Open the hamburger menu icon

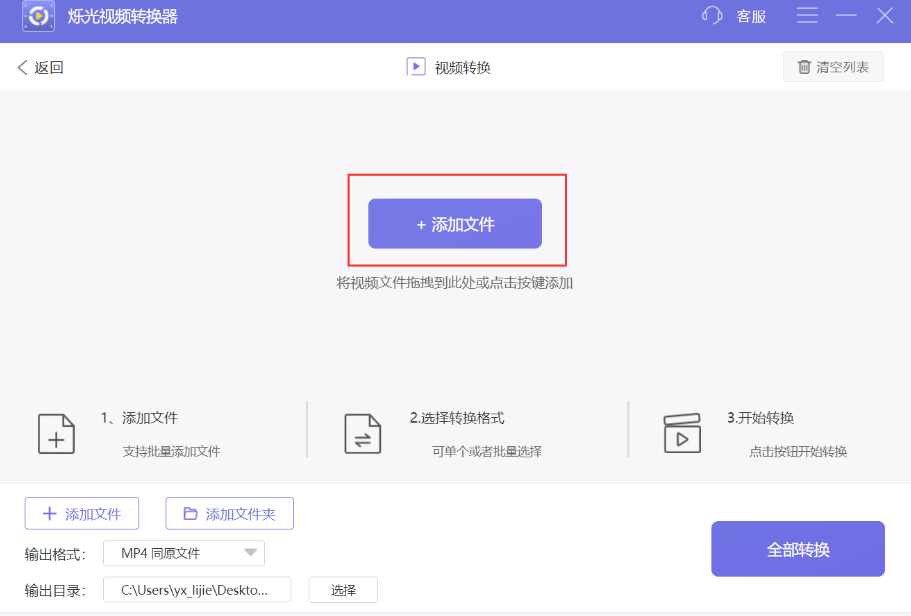(807, 16)
